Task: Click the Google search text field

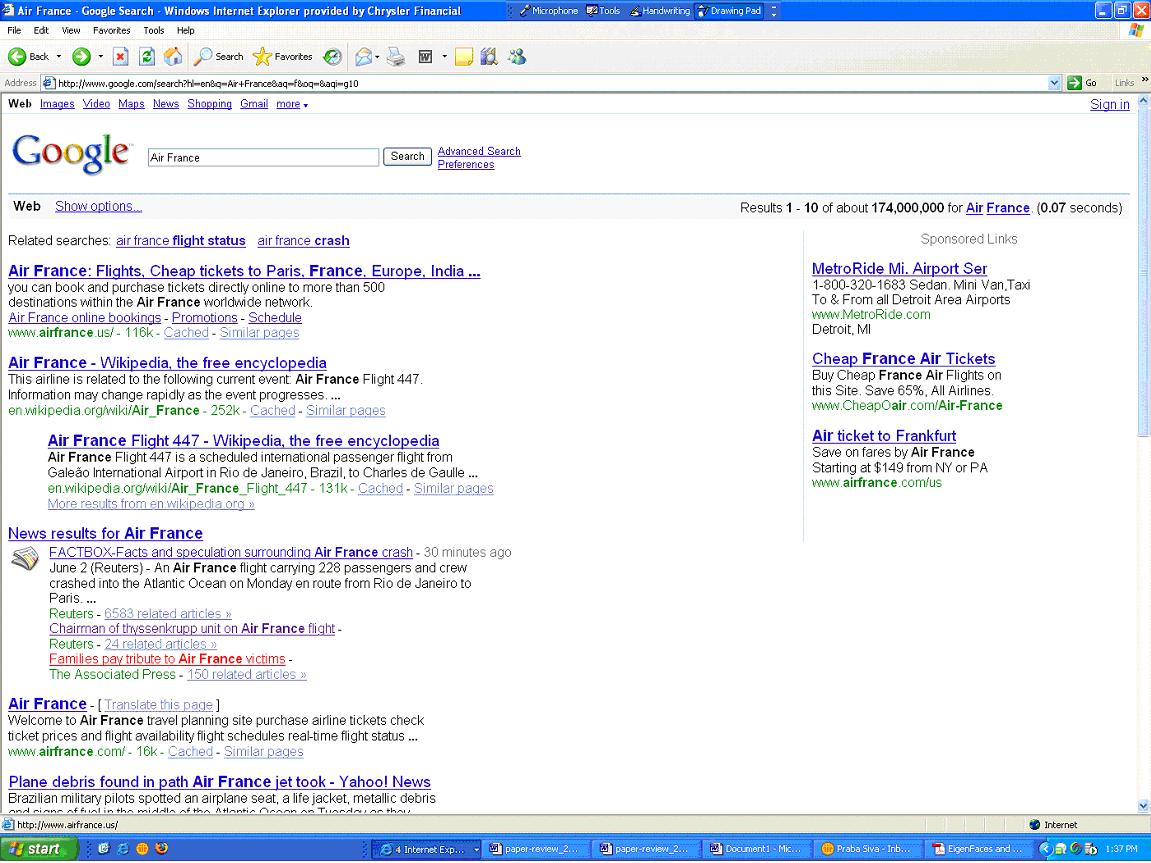Action: click(x=263, y=157)
